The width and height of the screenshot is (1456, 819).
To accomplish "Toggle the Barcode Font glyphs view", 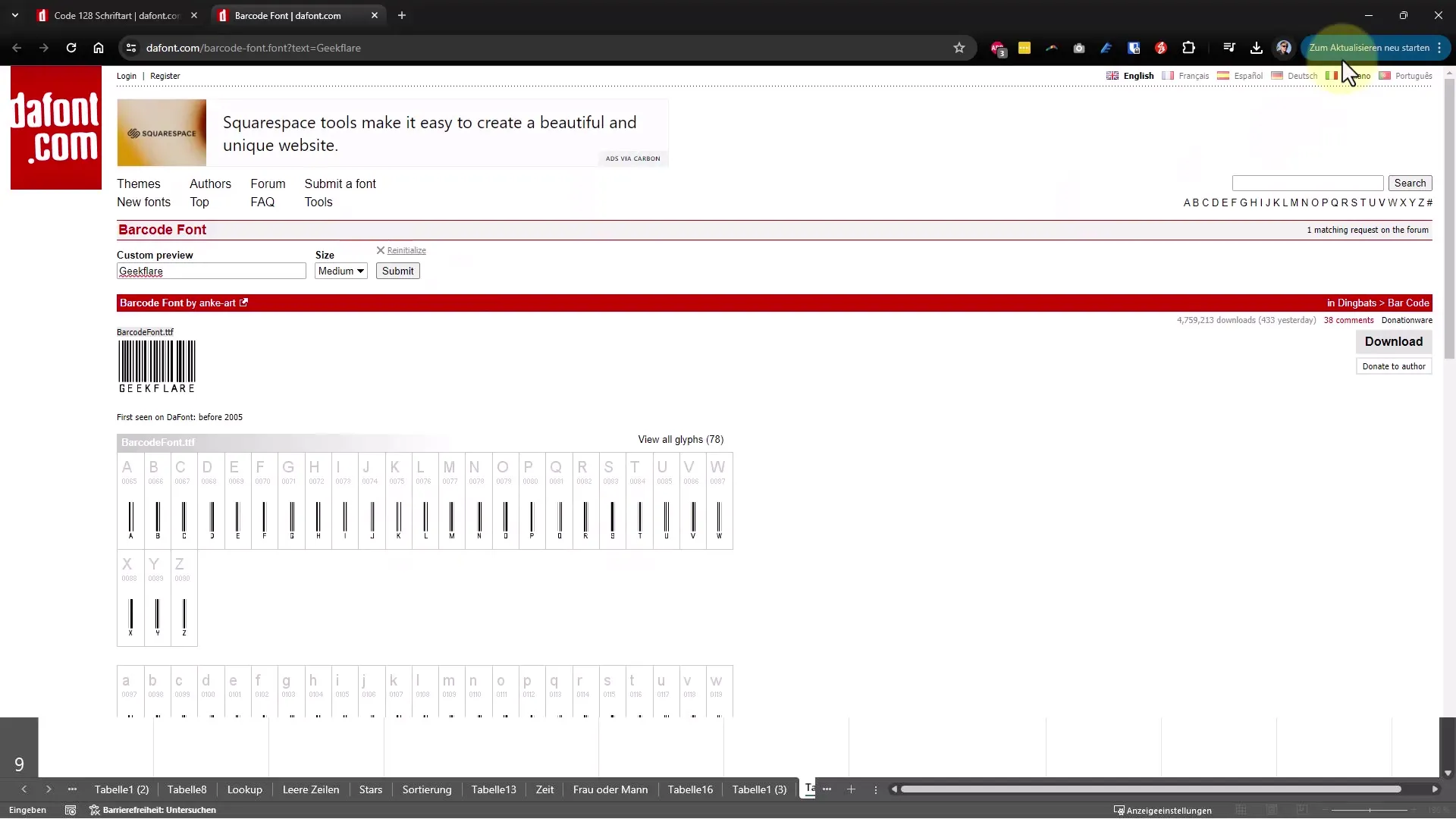I will (x=680, y=440).
